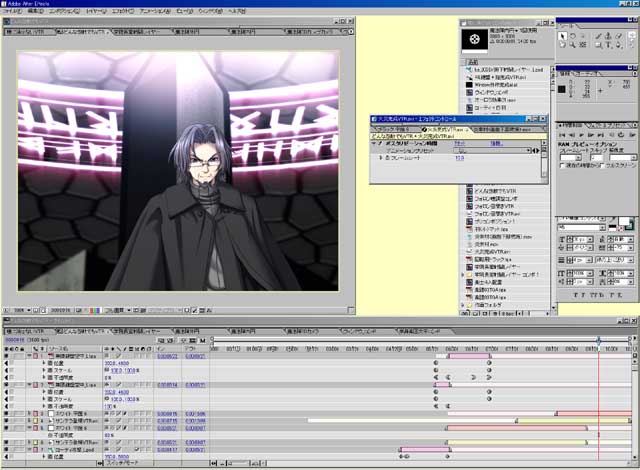Select the Rotation tool in Tools panel
The image size is (640, 470).
tap(573, 36)
